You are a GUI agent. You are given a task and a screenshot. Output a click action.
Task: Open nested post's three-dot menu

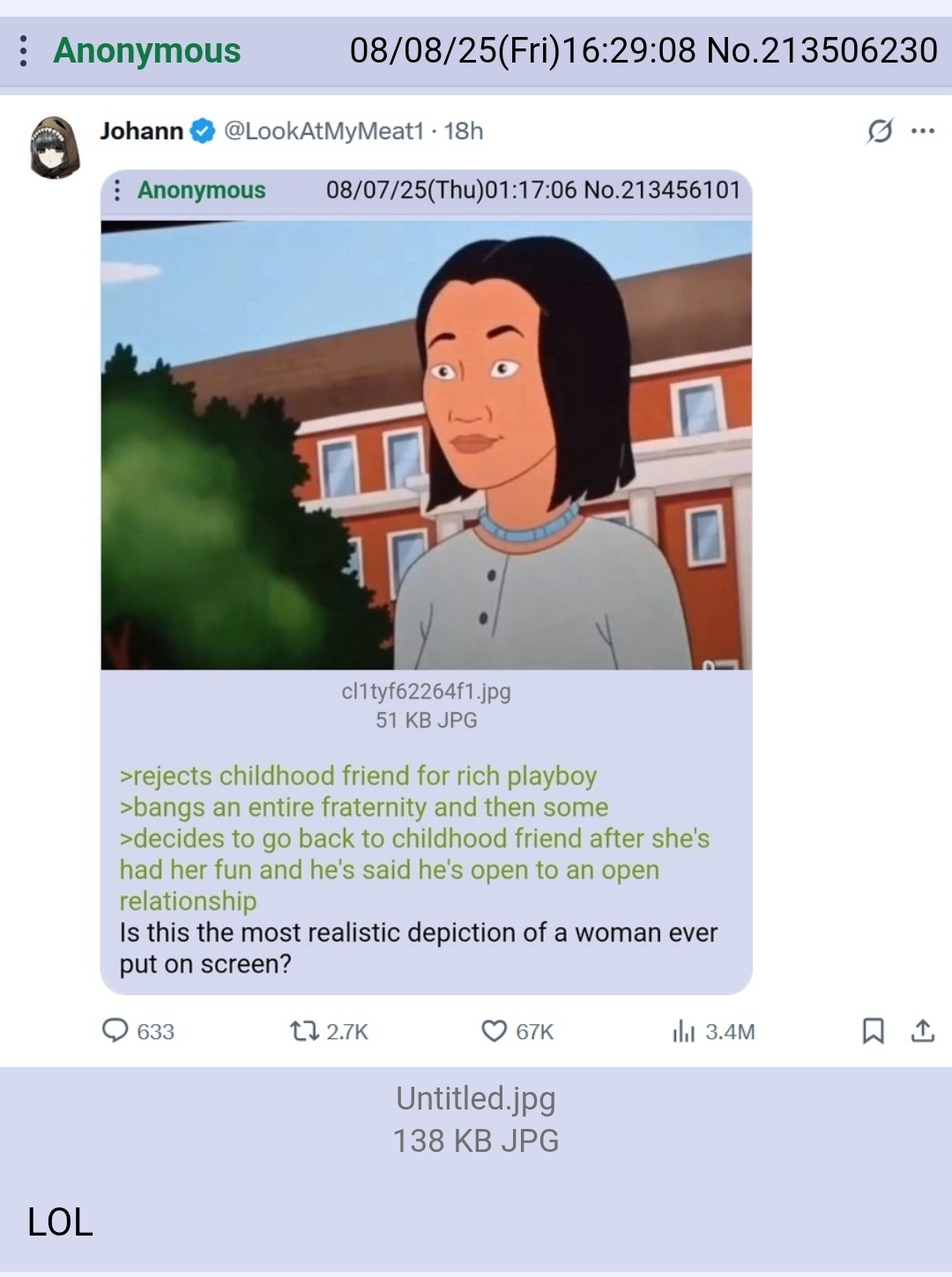click(x=117, y=190)
